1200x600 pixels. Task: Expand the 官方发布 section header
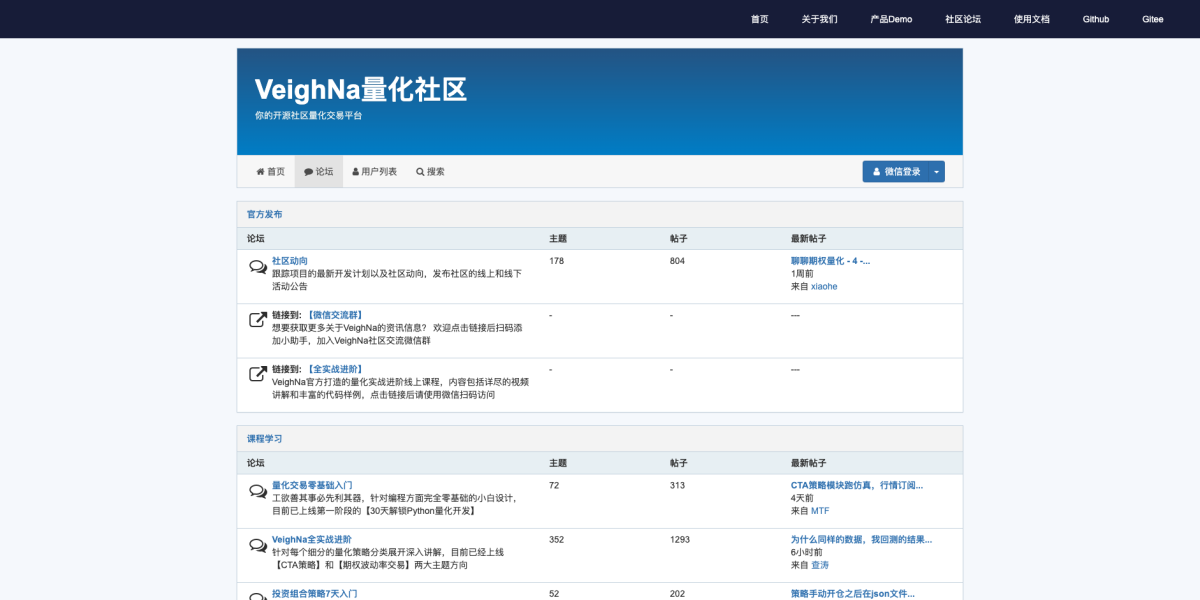263,213
